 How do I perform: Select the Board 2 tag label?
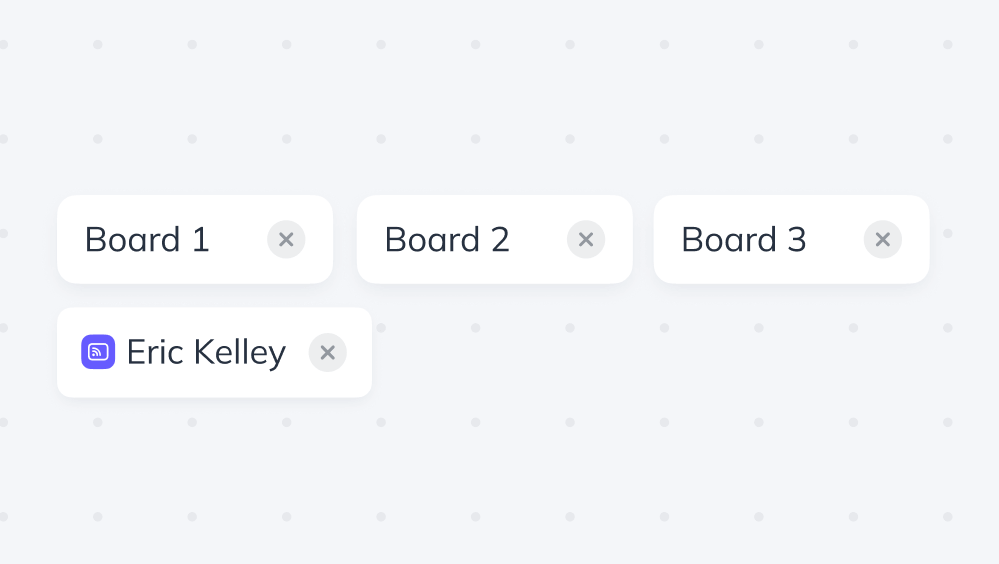click(447, 240)
